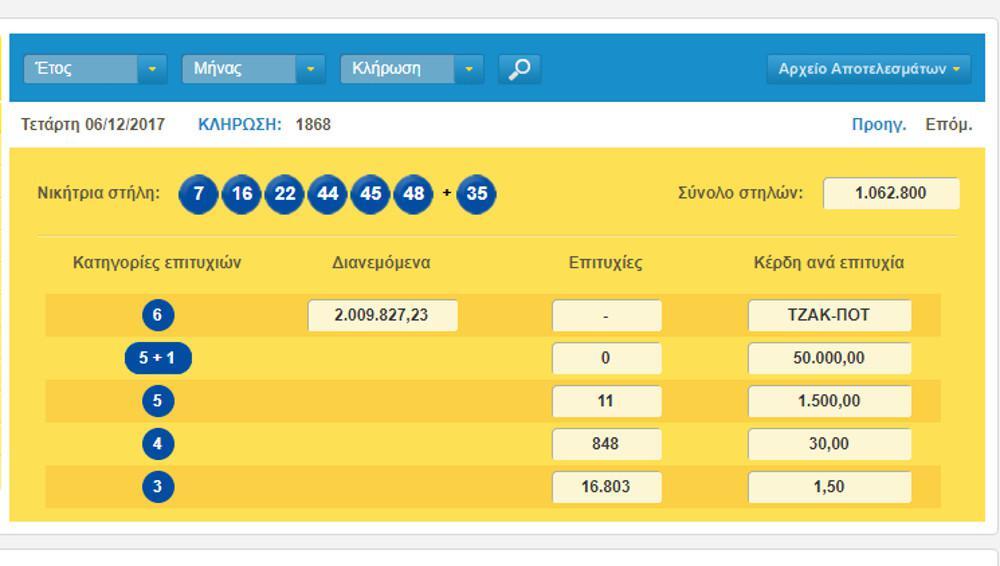
Task: Click winning number ball 22
Action: [285, 193]
